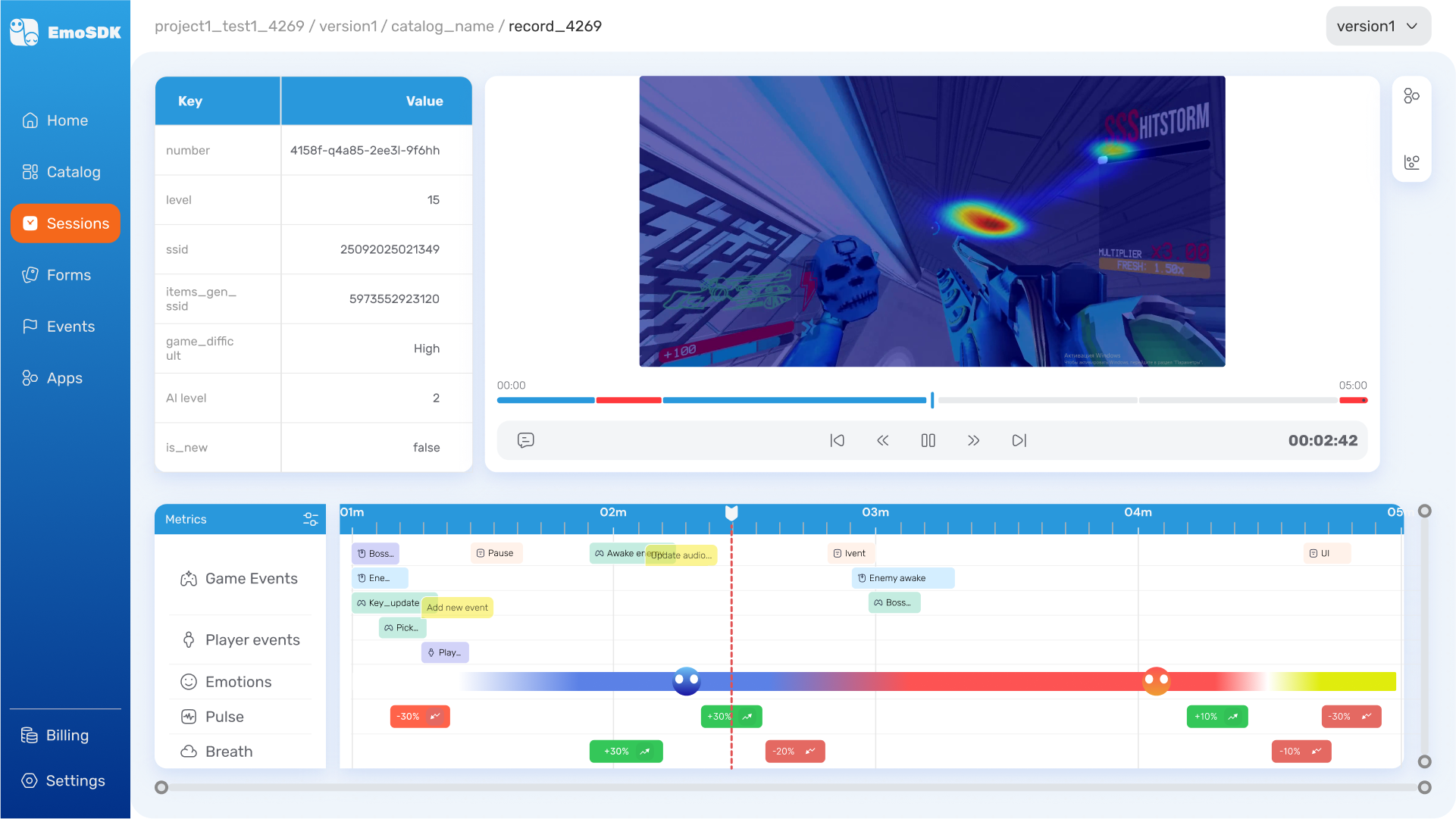Click the catalog_name breadcrumb link
This screenshot has height=819, width=1456.
pos(442,27)
